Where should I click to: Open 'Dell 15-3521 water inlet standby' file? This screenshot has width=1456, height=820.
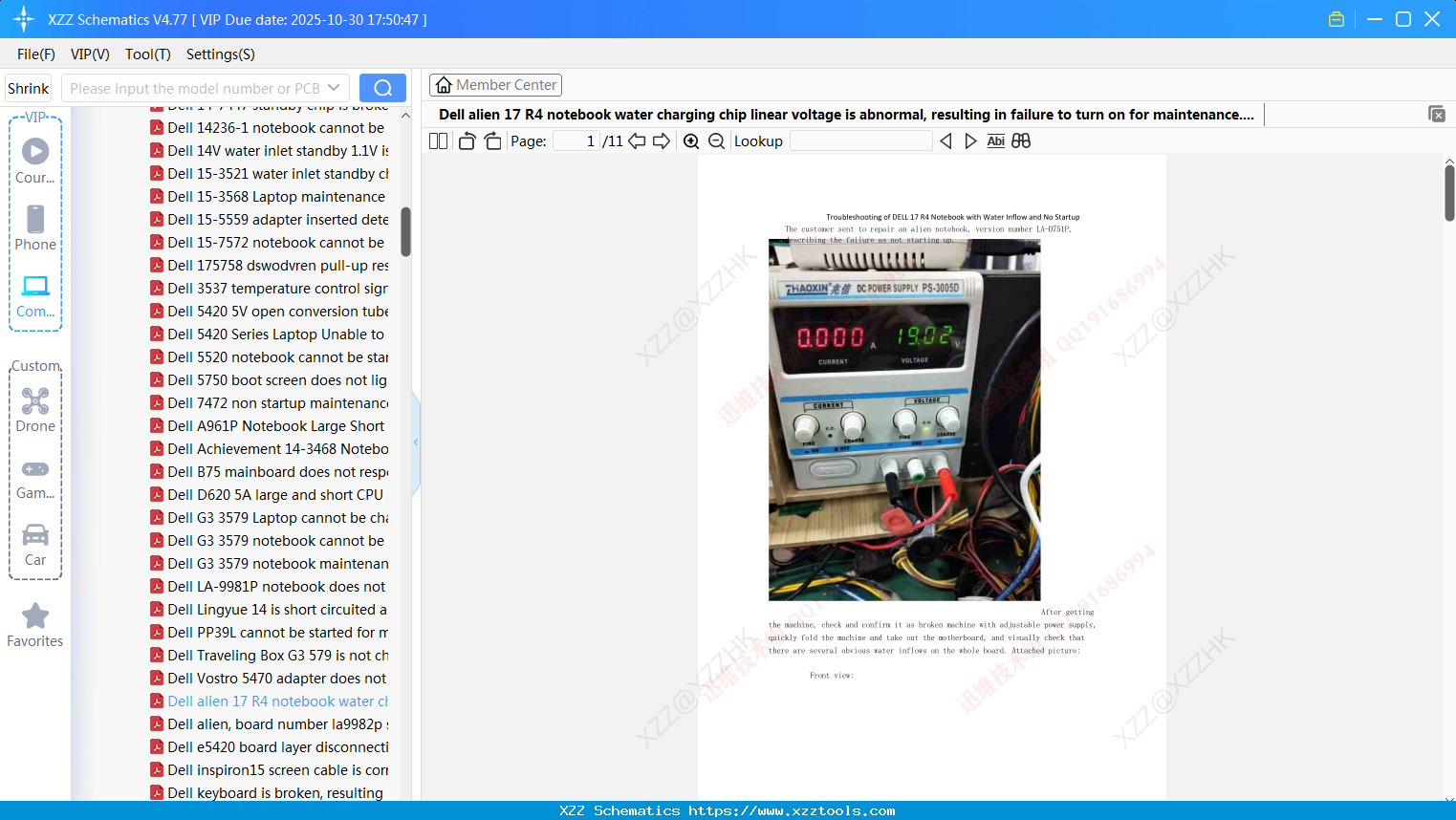coord(269,174)
